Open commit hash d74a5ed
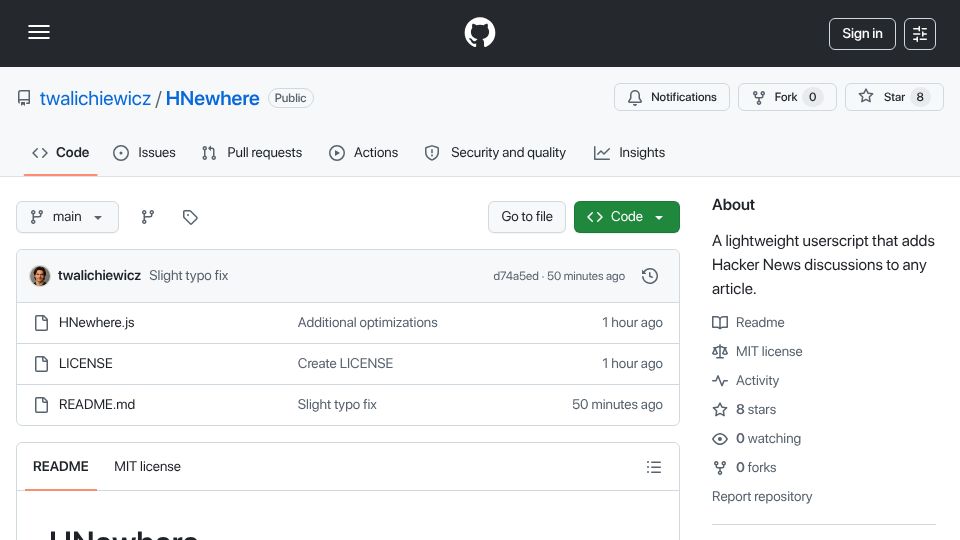960x540 pixels. 516,276
